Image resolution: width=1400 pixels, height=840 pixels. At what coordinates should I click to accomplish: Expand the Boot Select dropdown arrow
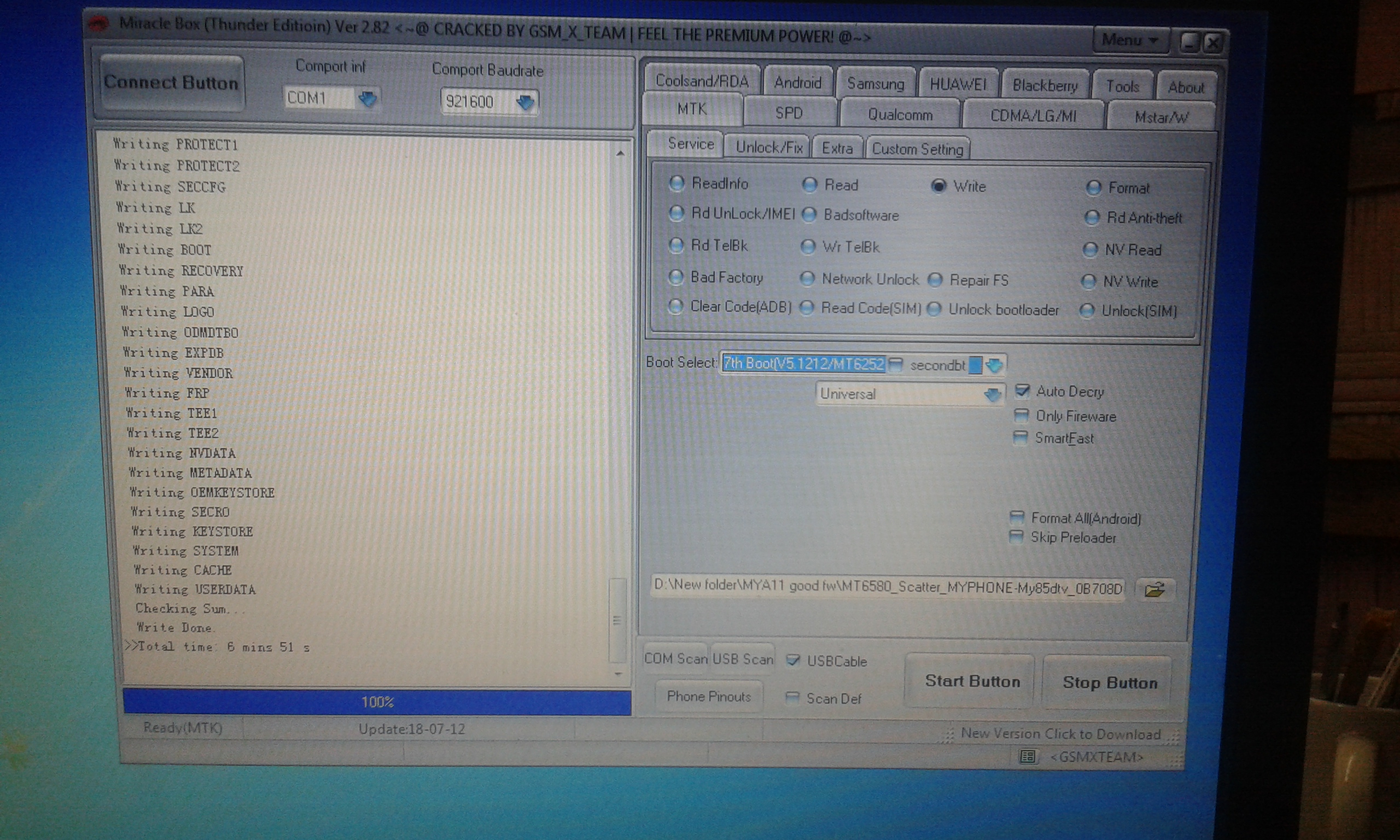[x=994, y=366]
